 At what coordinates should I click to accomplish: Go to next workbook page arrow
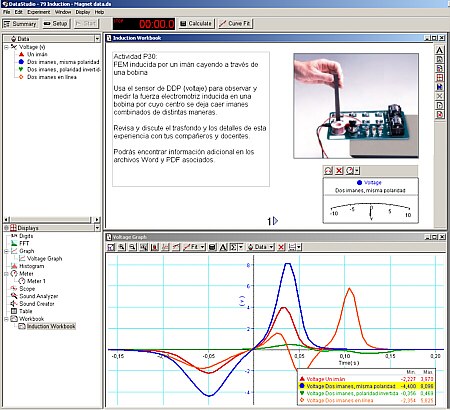[x=276, y=221]
